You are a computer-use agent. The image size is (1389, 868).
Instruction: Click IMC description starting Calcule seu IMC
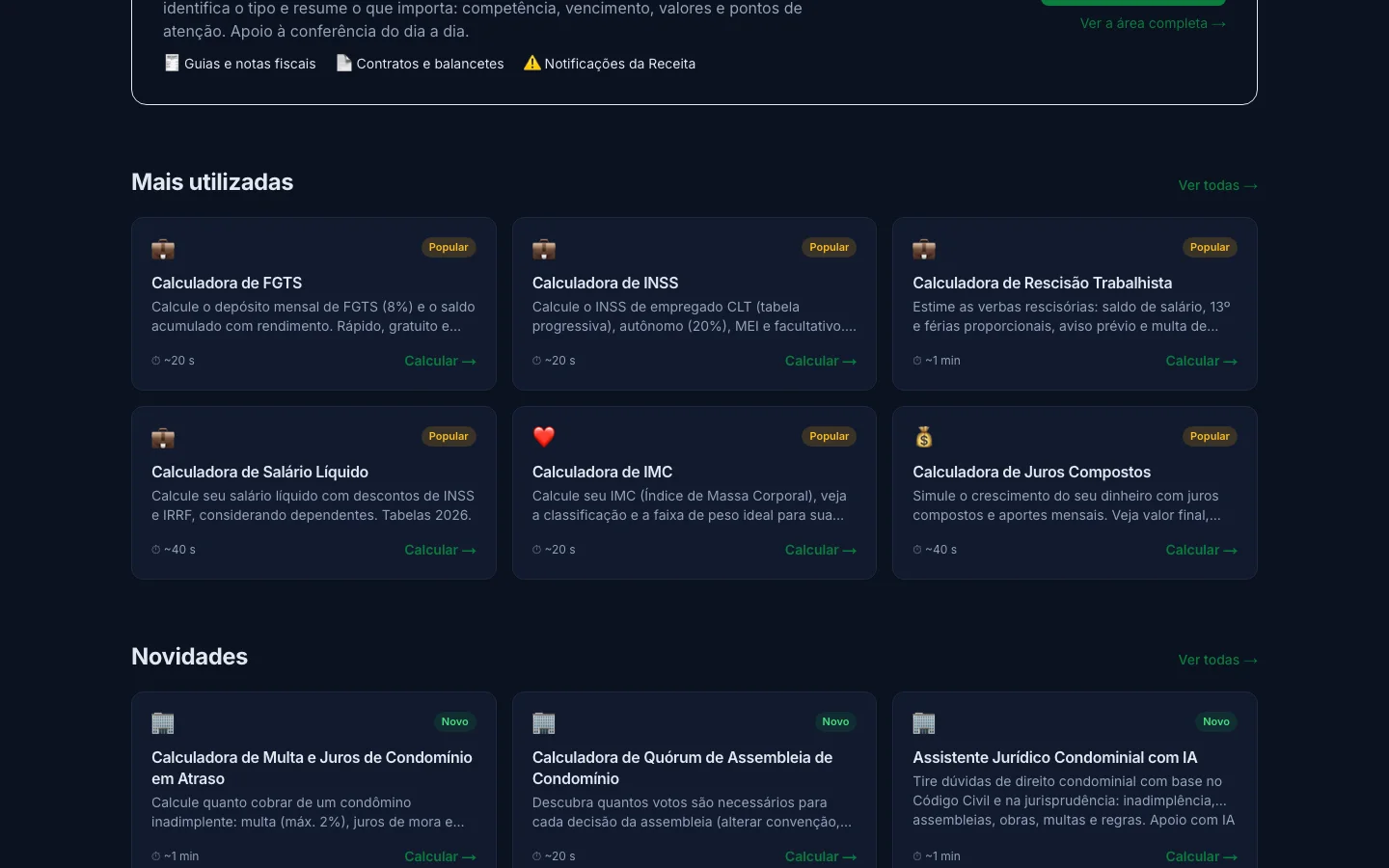690,505
